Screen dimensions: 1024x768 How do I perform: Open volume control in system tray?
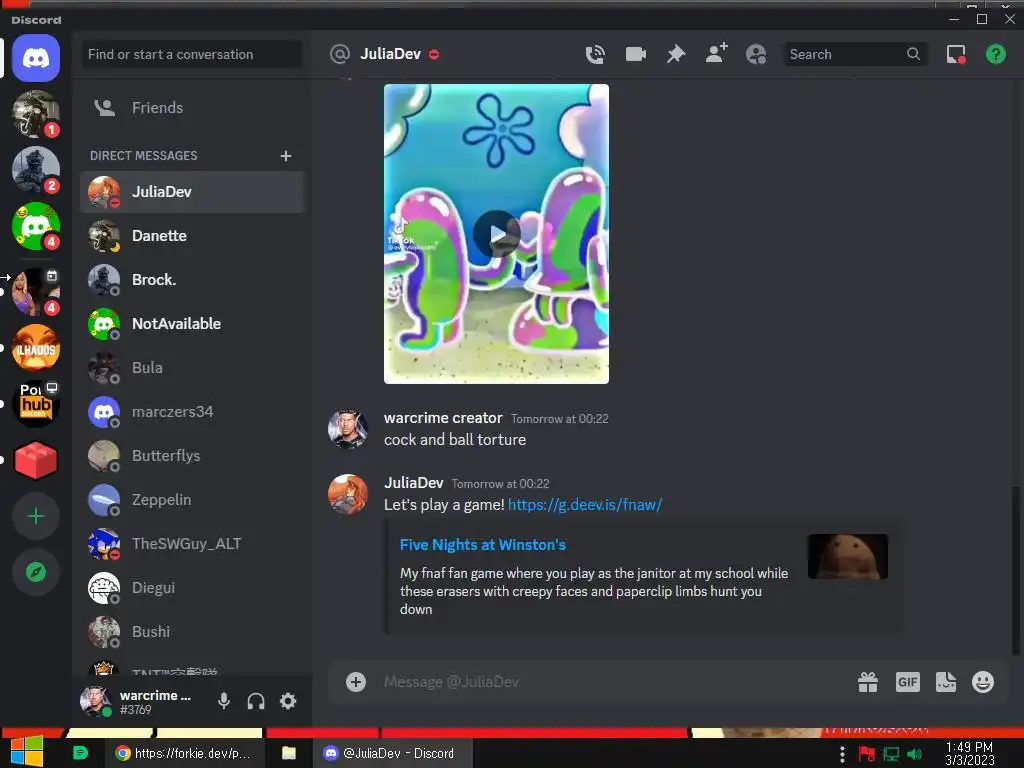tap(914, 754)
